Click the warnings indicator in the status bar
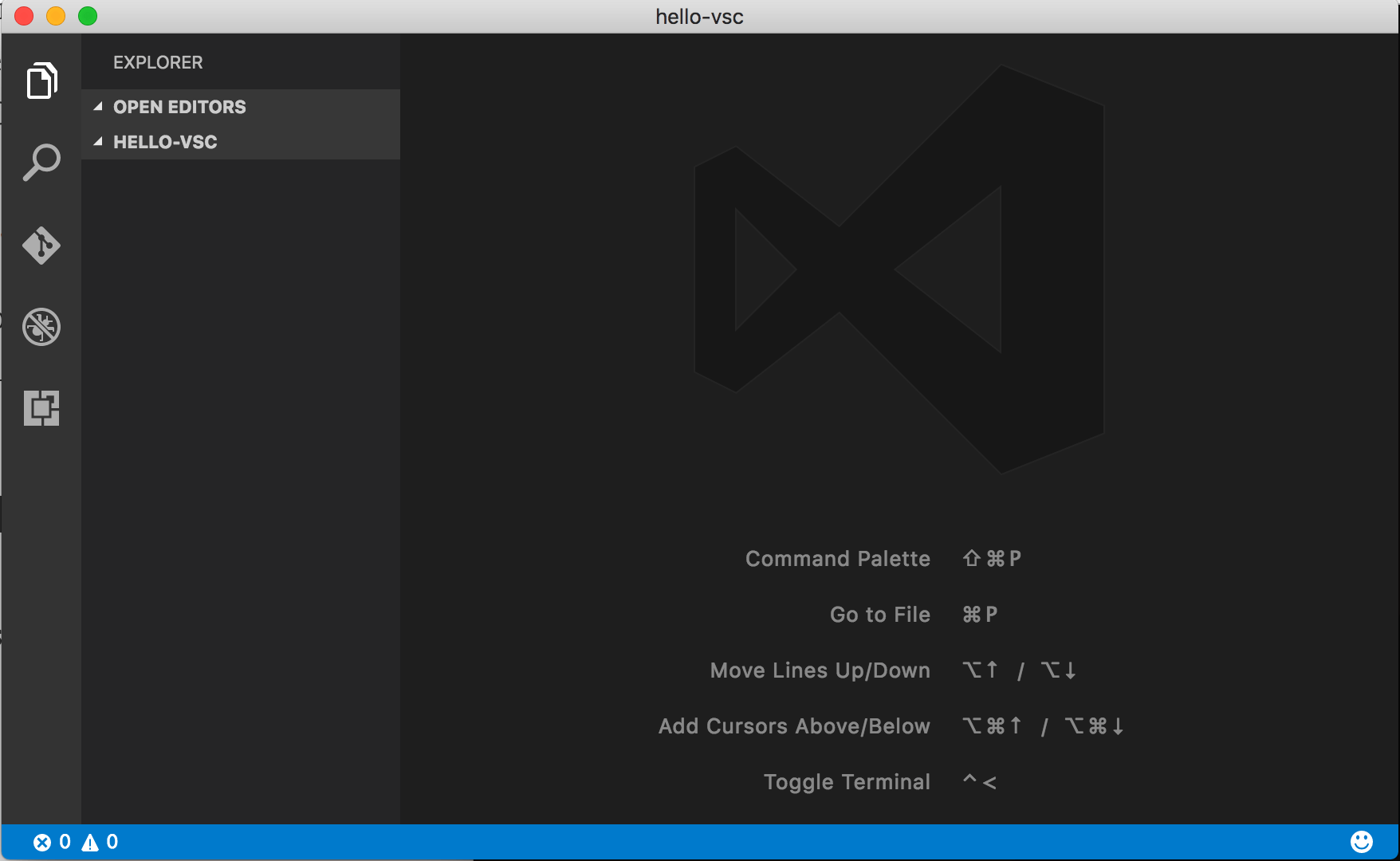Viewport: 1400px width, 861px height. pos(100,841)
